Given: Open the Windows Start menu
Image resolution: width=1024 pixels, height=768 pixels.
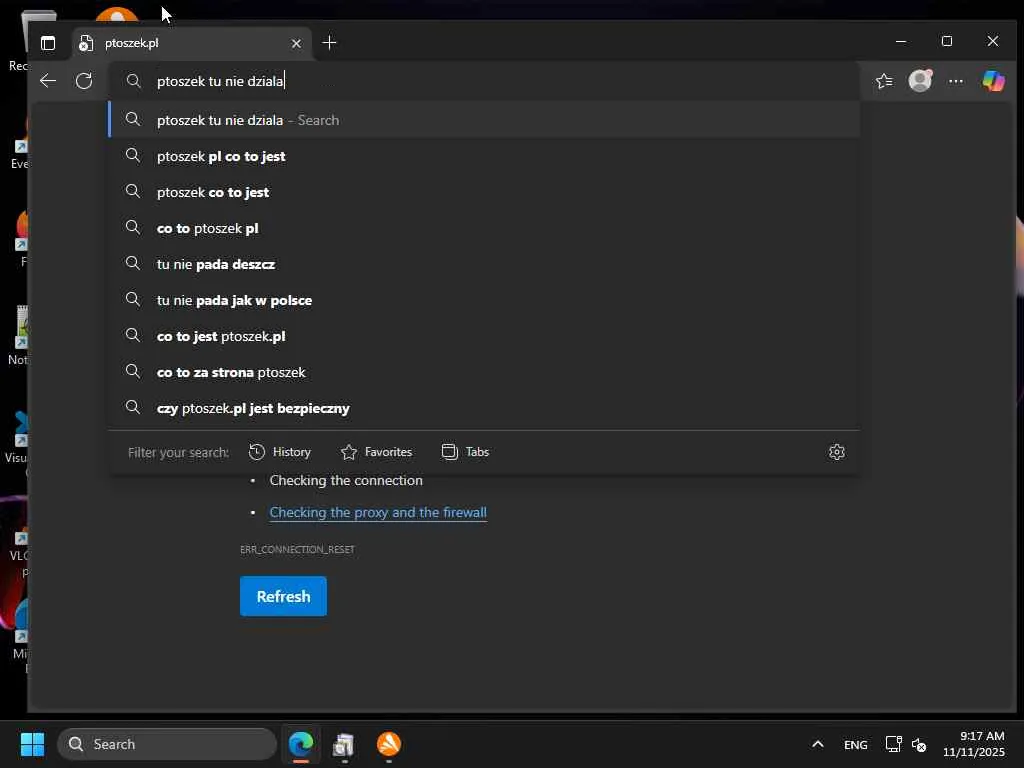Looking at the screenshot, I should pos(32,744).
